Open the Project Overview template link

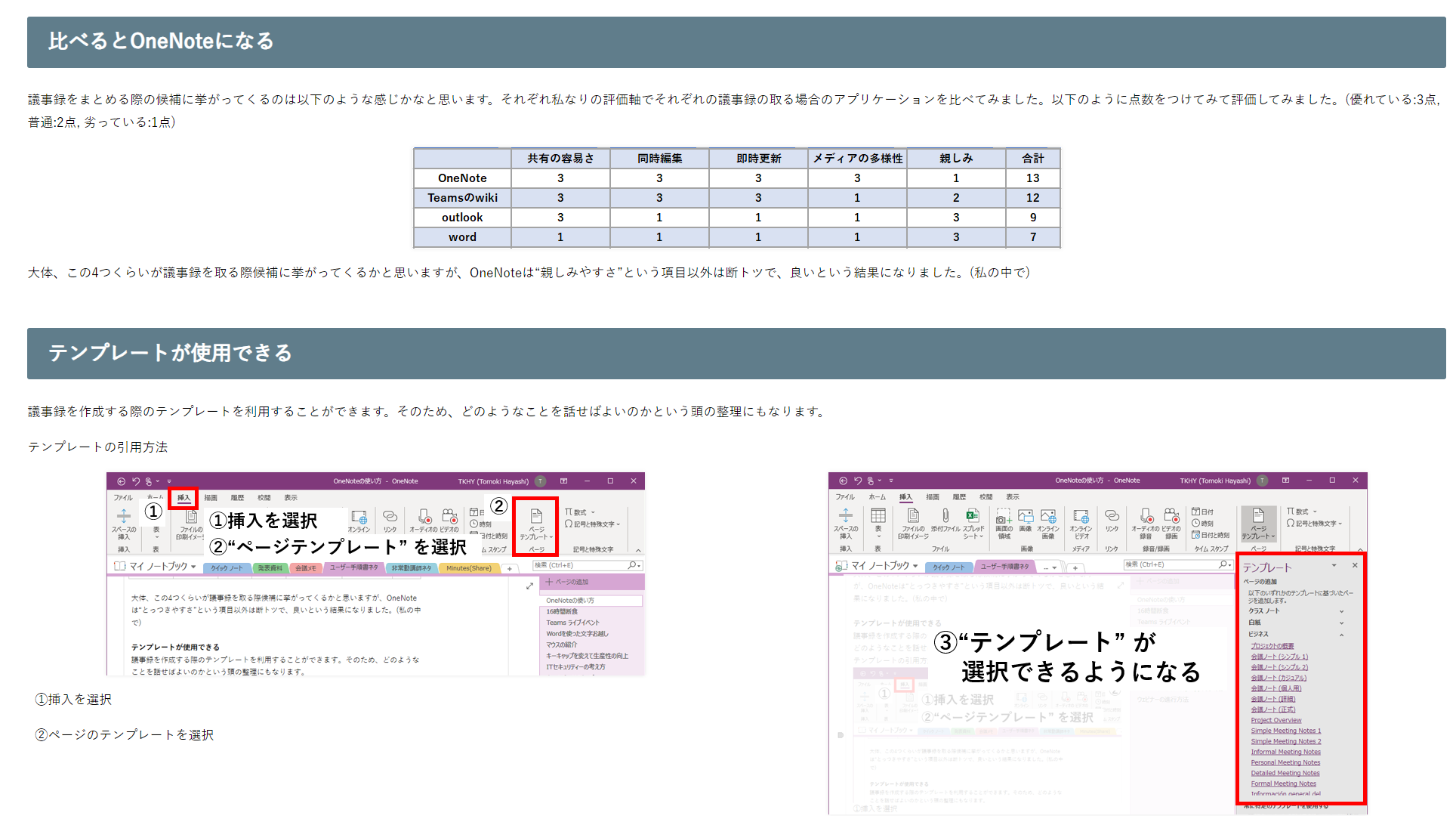point(1276,720)
